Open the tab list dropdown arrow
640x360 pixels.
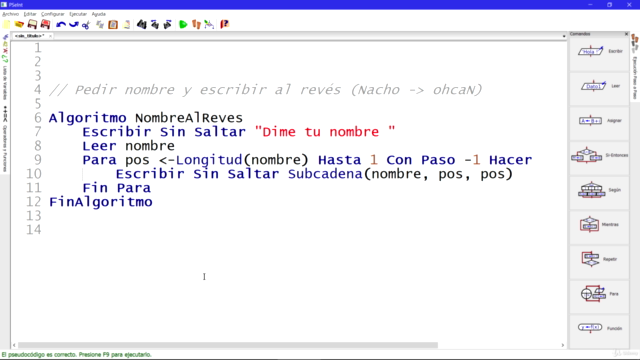tap(564, 36)
